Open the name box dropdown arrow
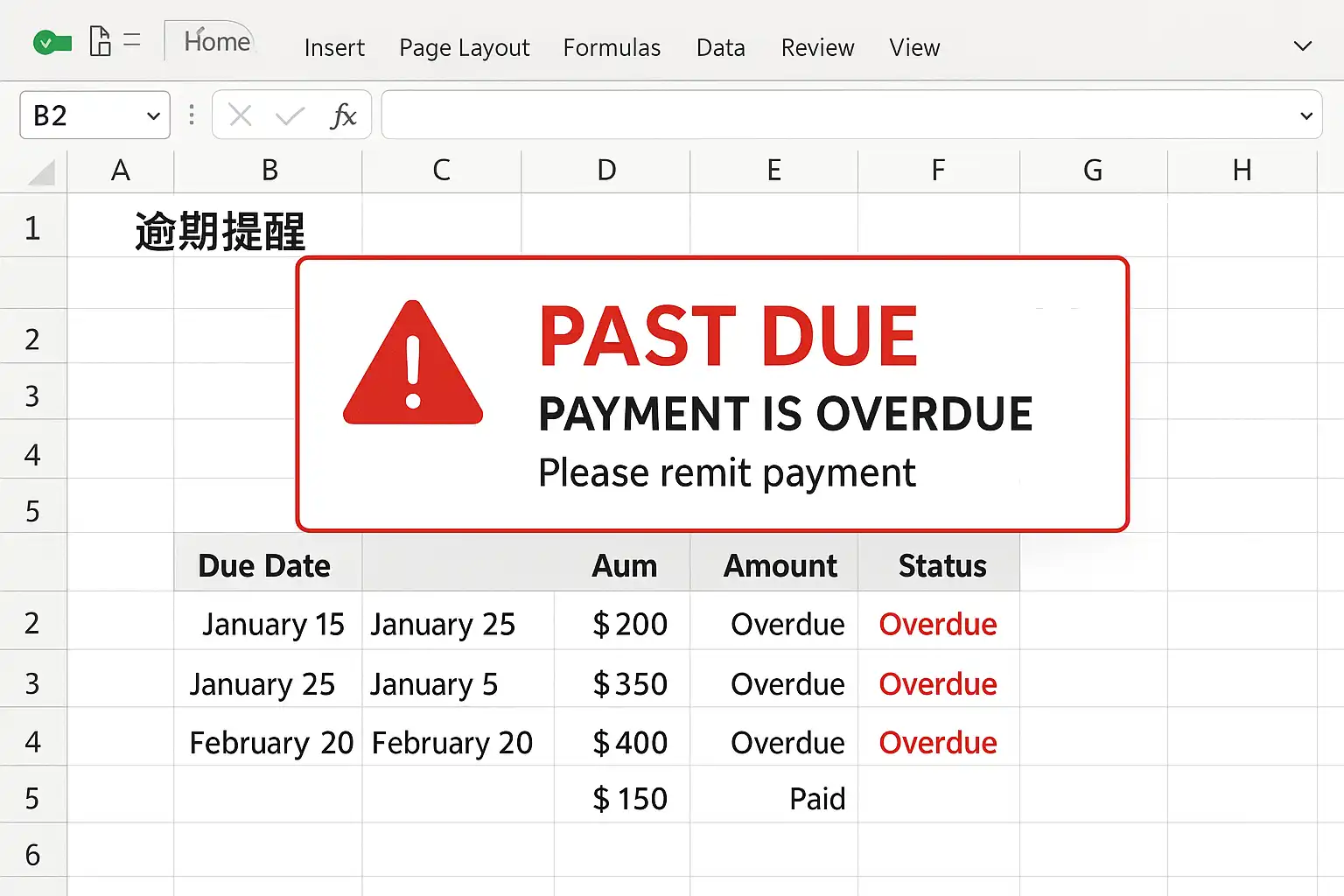Screen dimensions: 1344x896 (153, 115)
